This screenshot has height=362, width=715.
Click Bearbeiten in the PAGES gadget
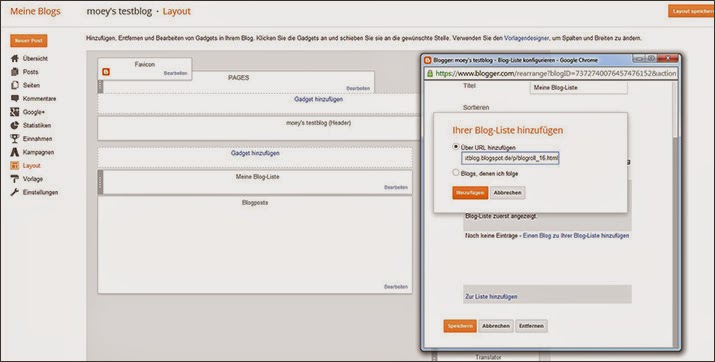(358, 88)
